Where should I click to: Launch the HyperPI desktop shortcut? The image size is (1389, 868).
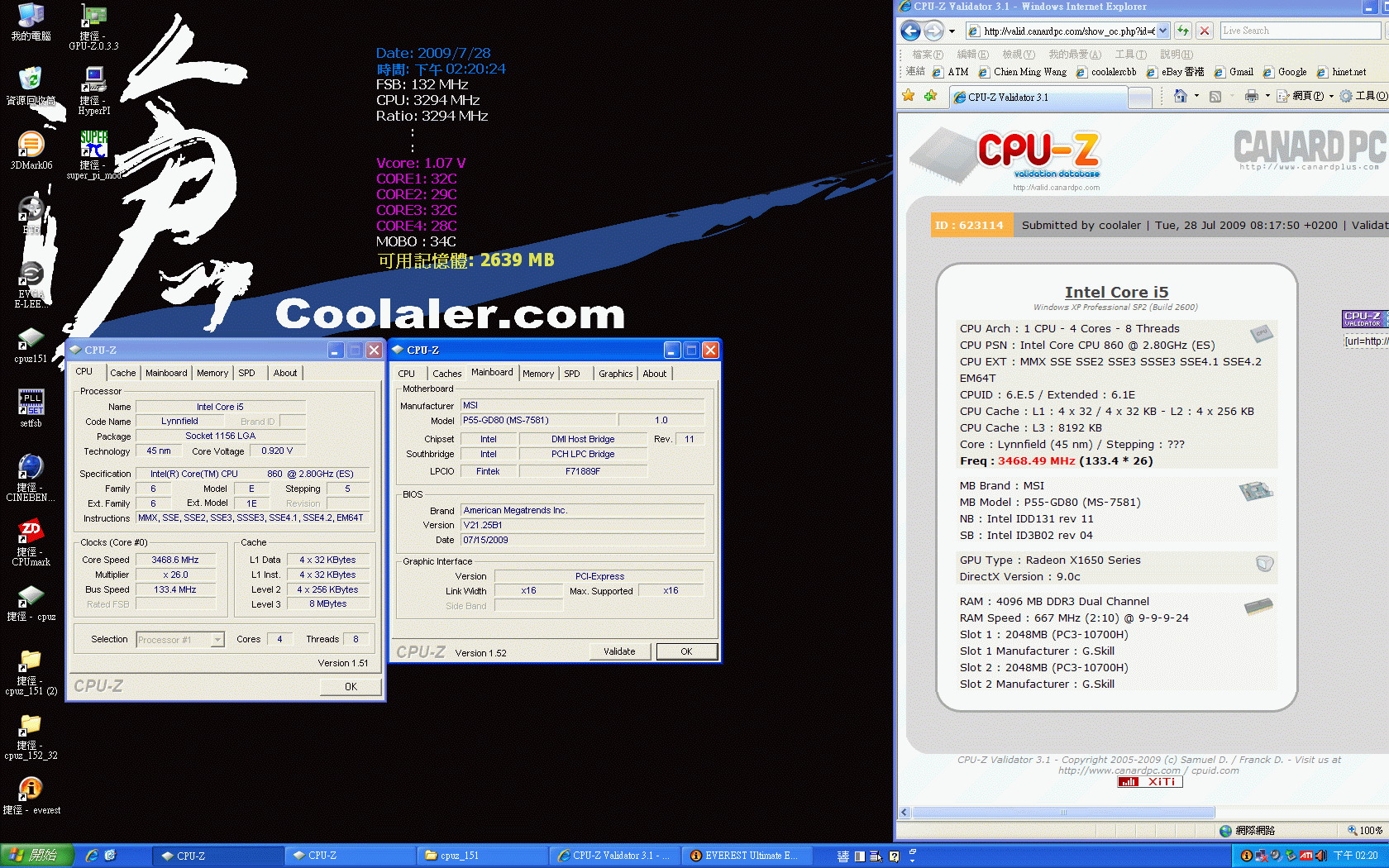93,91
